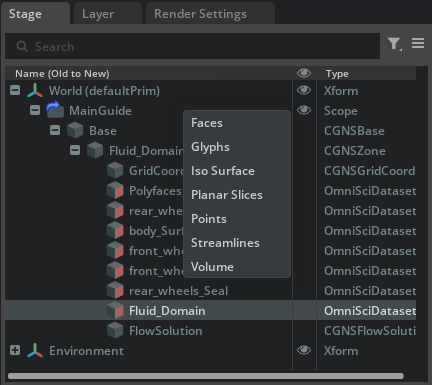Click the rear_wheels_Seal dataset cube icon

point(115,290)
